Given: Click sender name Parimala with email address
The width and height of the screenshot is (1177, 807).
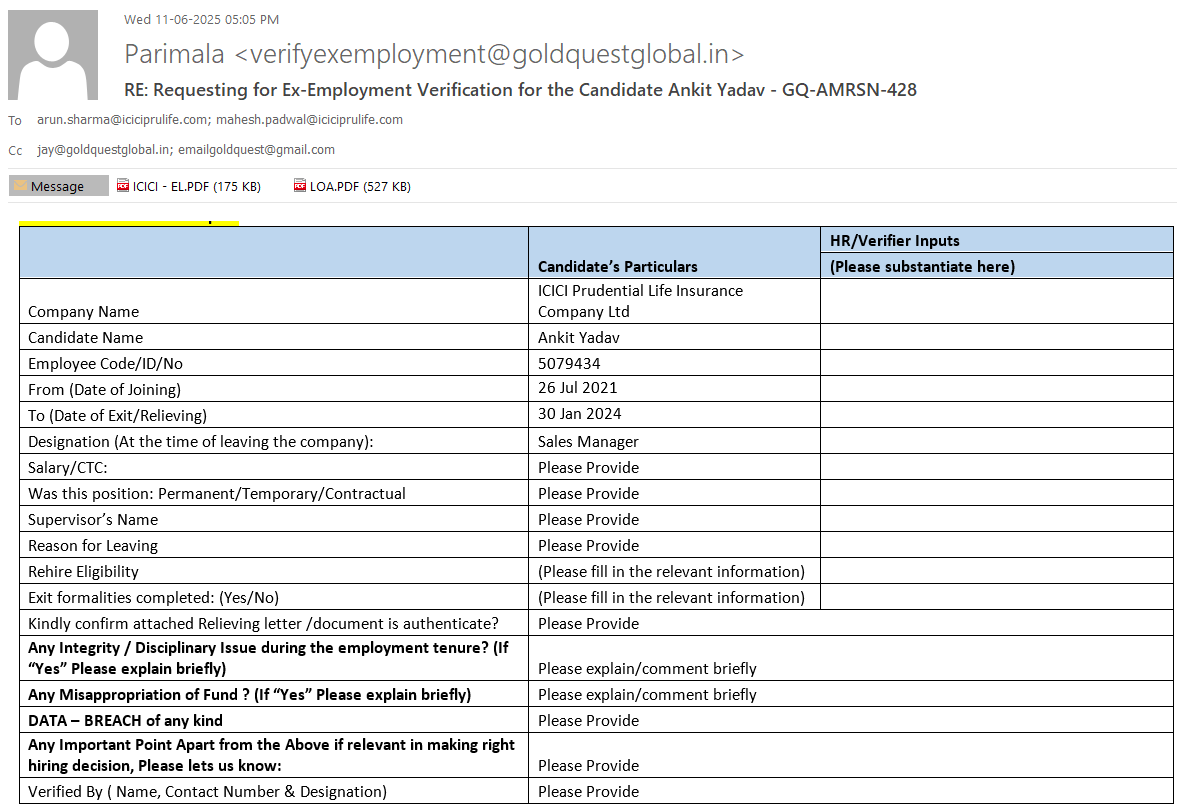Looking at the screenshot, I should tap(434, 54).
